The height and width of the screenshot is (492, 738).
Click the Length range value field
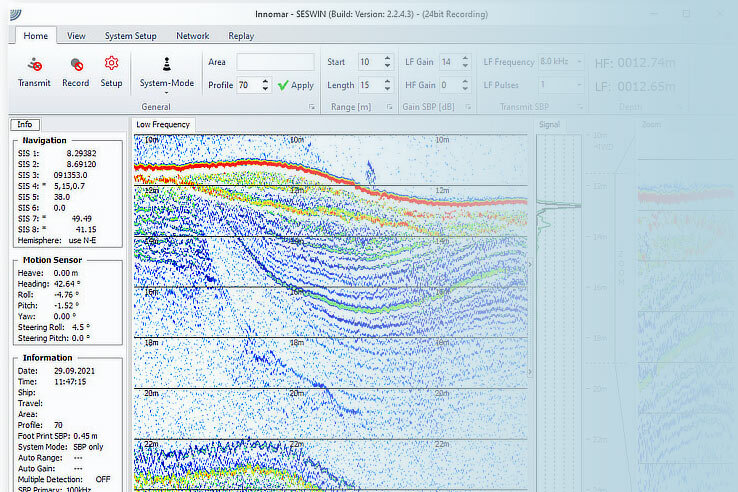(x=370, y=85)
